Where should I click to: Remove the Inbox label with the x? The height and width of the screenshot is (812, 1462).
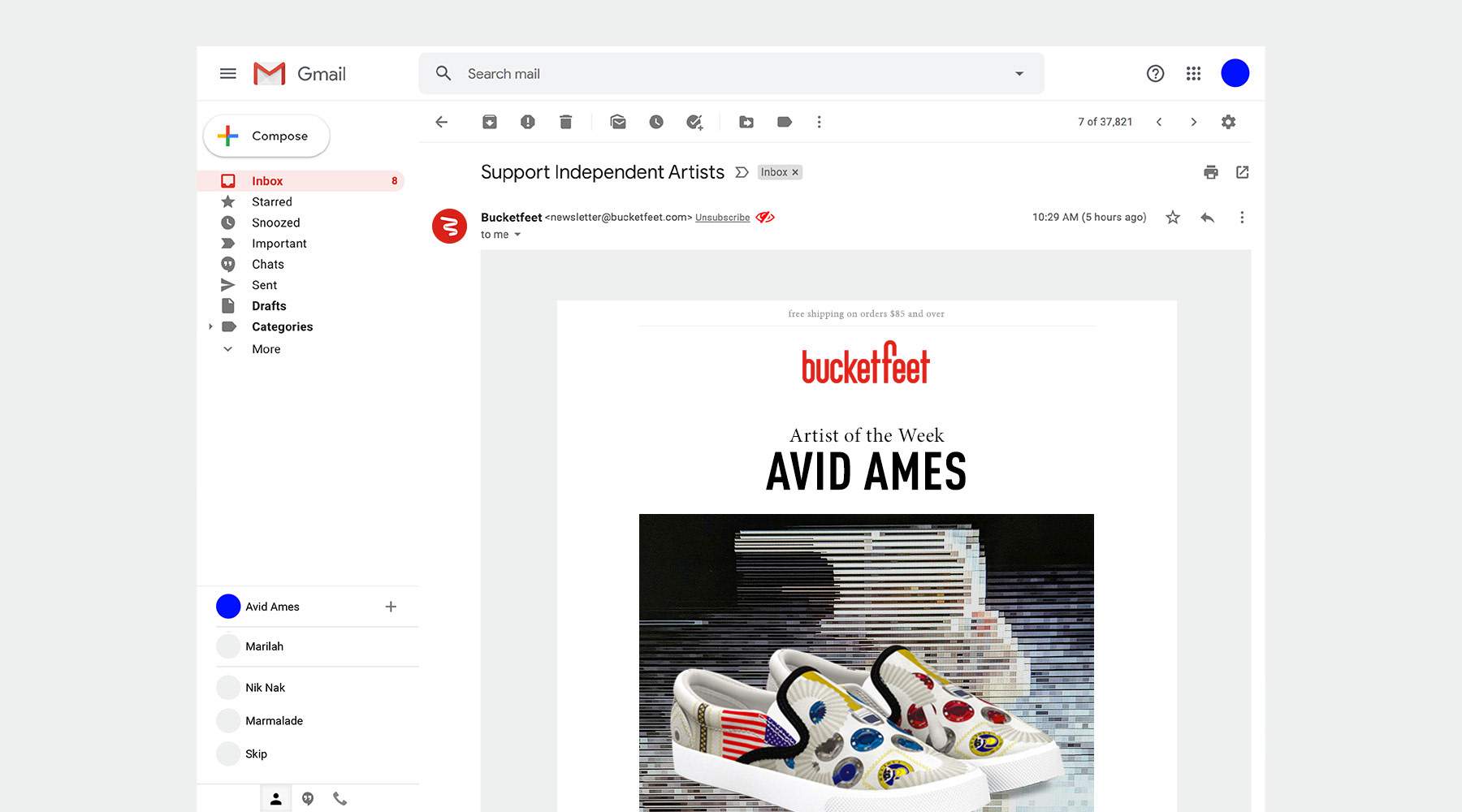pos(795,172)
